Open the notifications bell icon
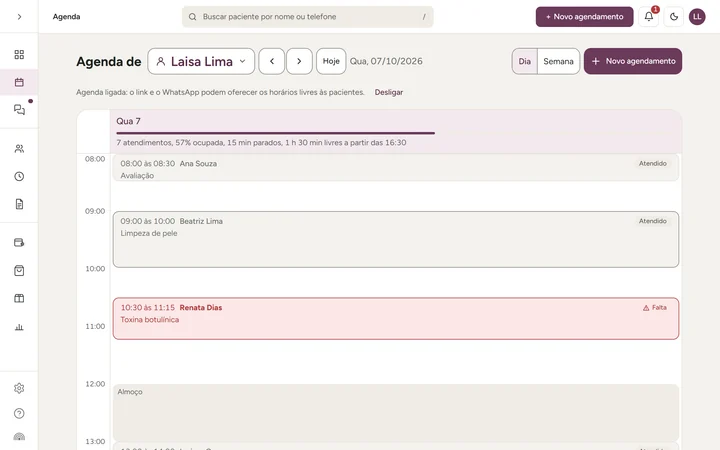 tap(648, 17)
